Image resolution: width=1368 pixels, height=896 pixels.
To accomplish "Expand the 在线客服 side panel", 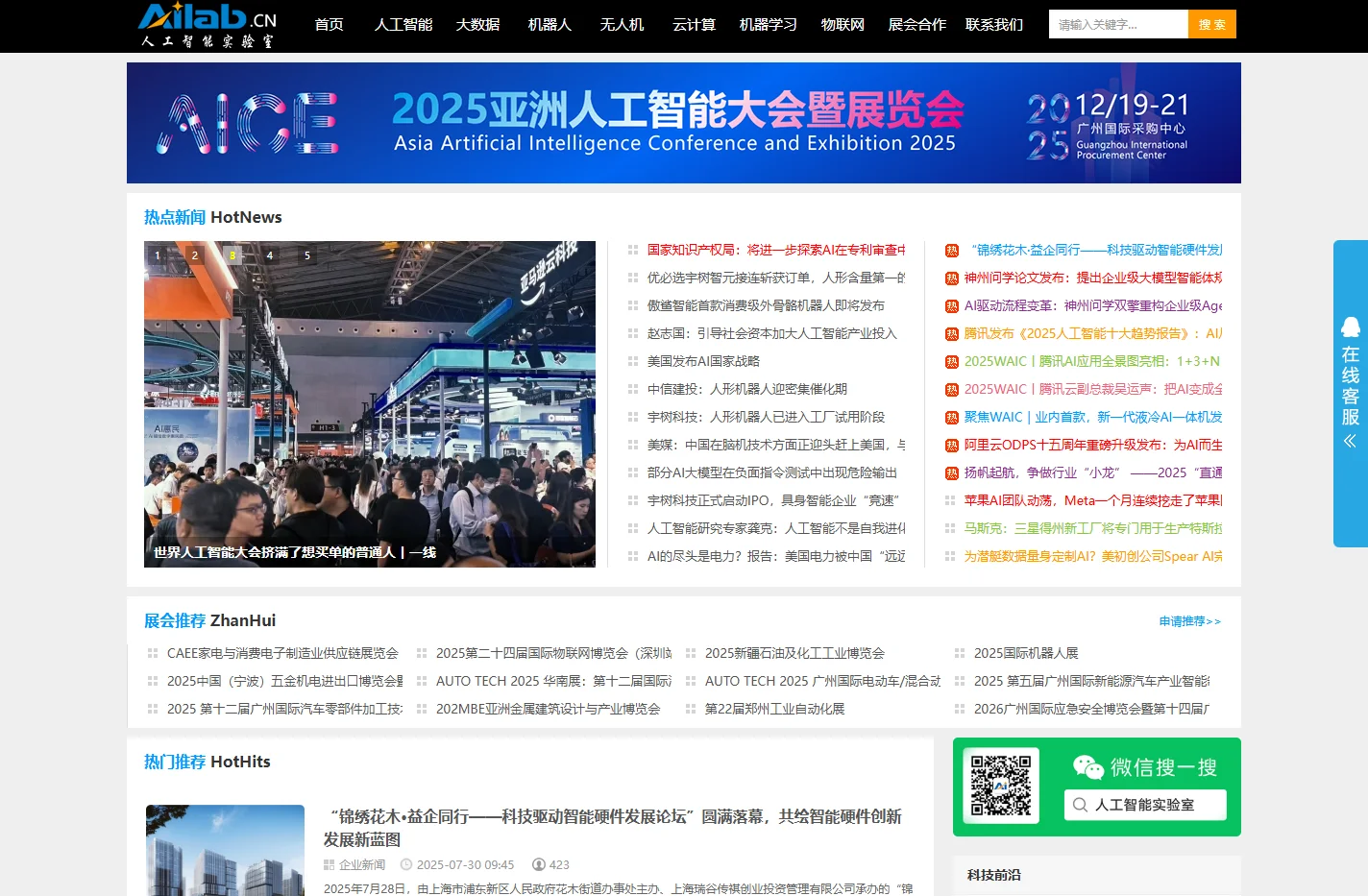I will [1351, 394].
